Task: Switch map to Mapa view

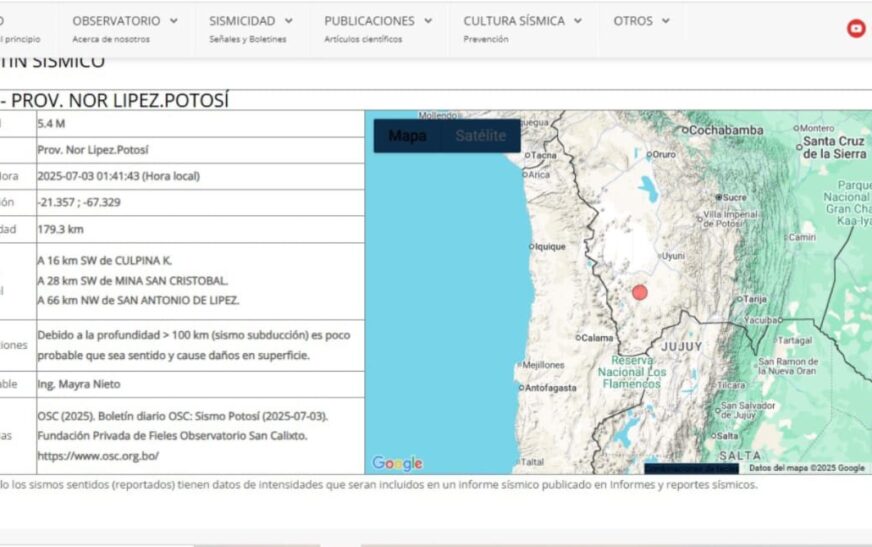Action: coord(407,136)
